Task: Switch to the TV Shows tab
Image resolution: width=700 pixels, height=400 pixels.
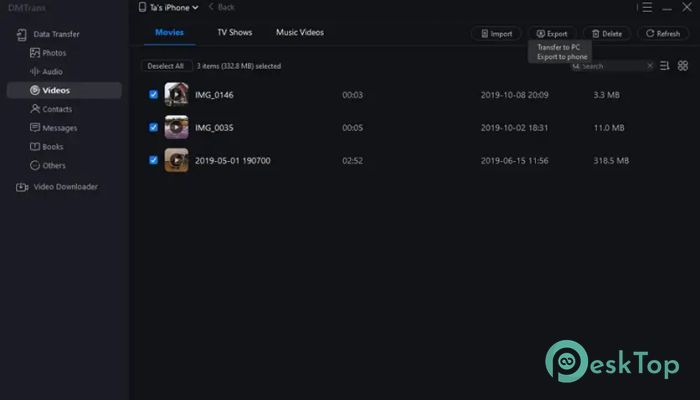Action: tap(235, 32)
